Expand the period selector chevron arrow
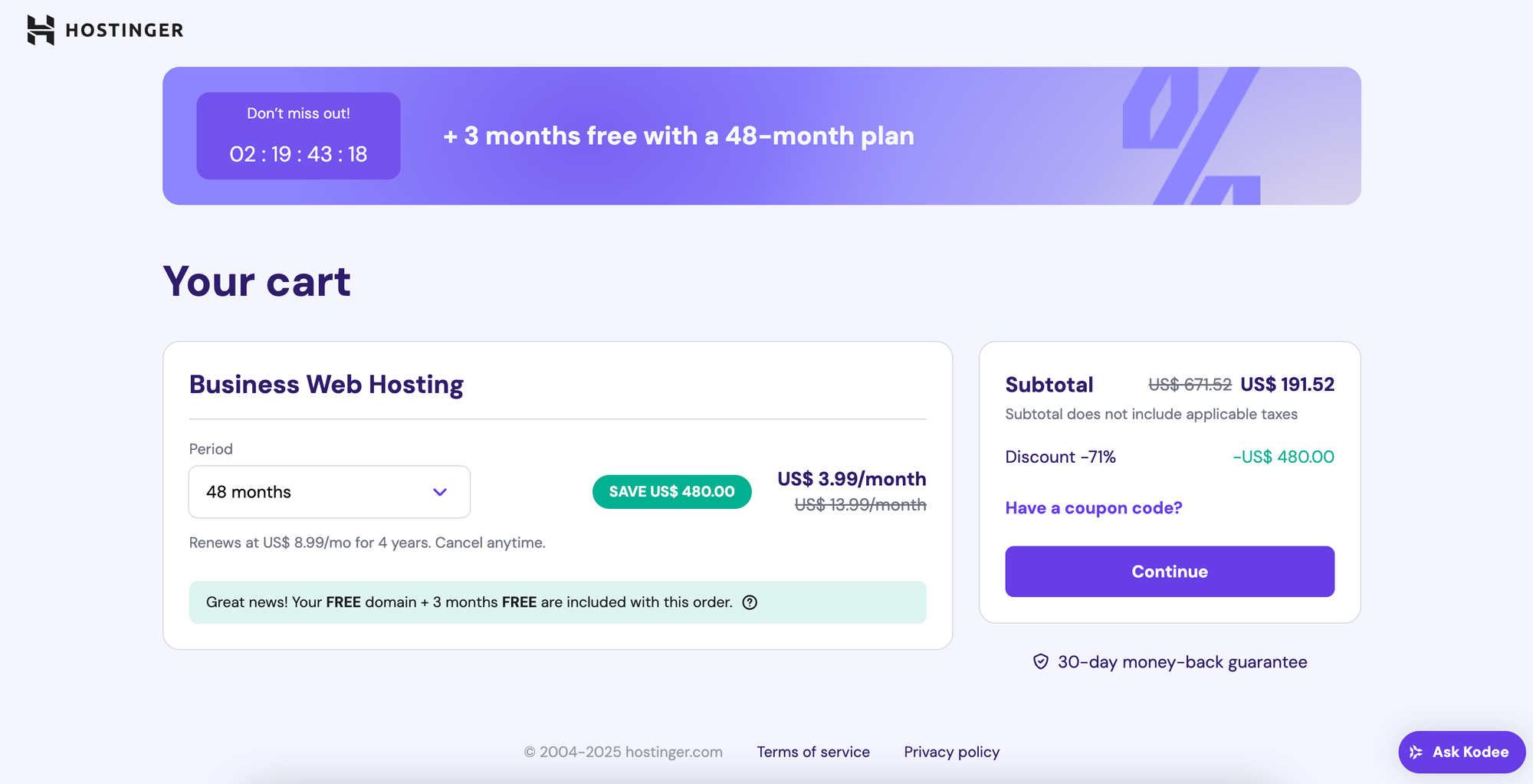 [x=440, y=492]
